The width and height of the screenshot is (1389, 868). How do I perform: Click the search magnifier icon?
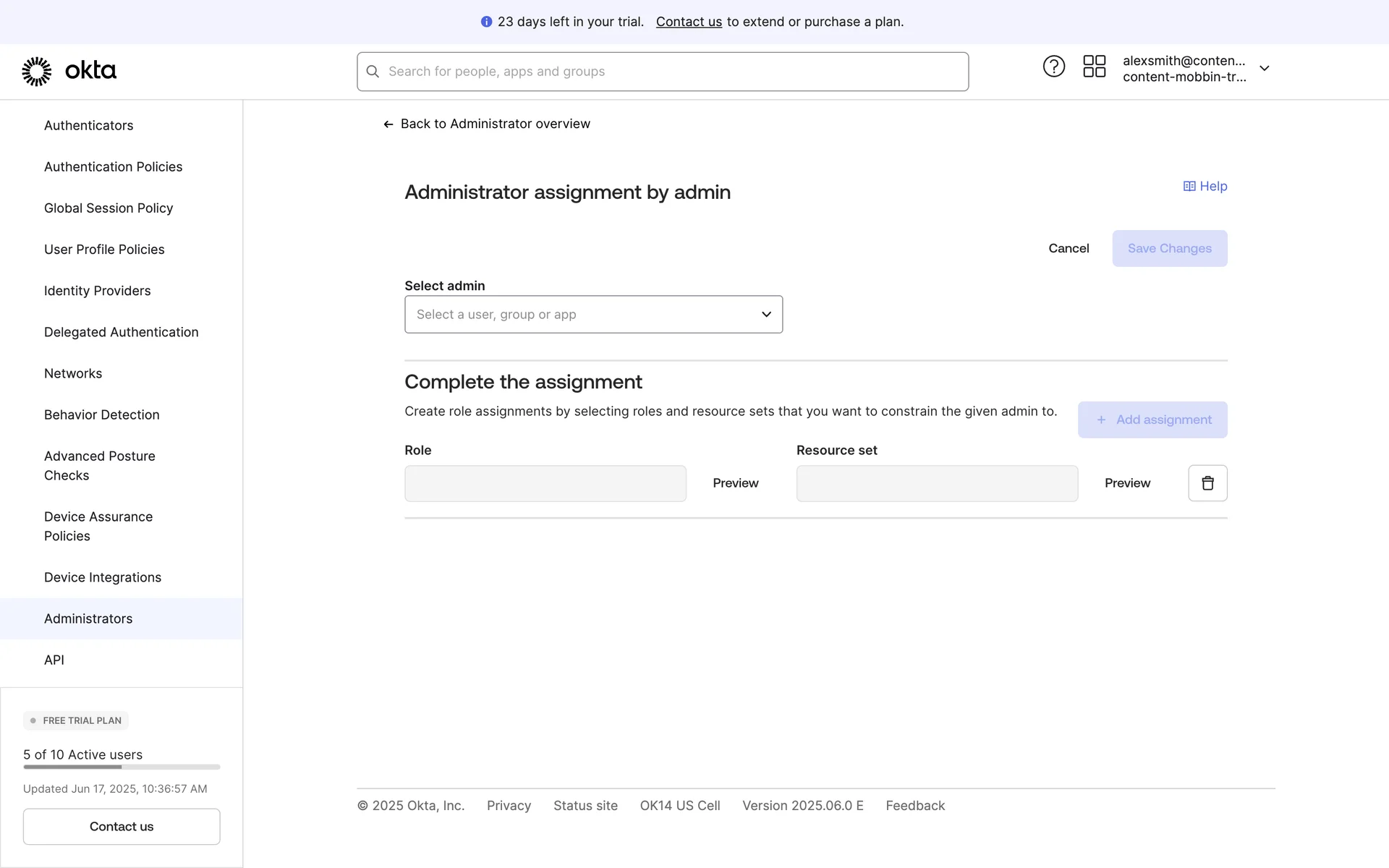pyautogui.click(x=373, y=72)
